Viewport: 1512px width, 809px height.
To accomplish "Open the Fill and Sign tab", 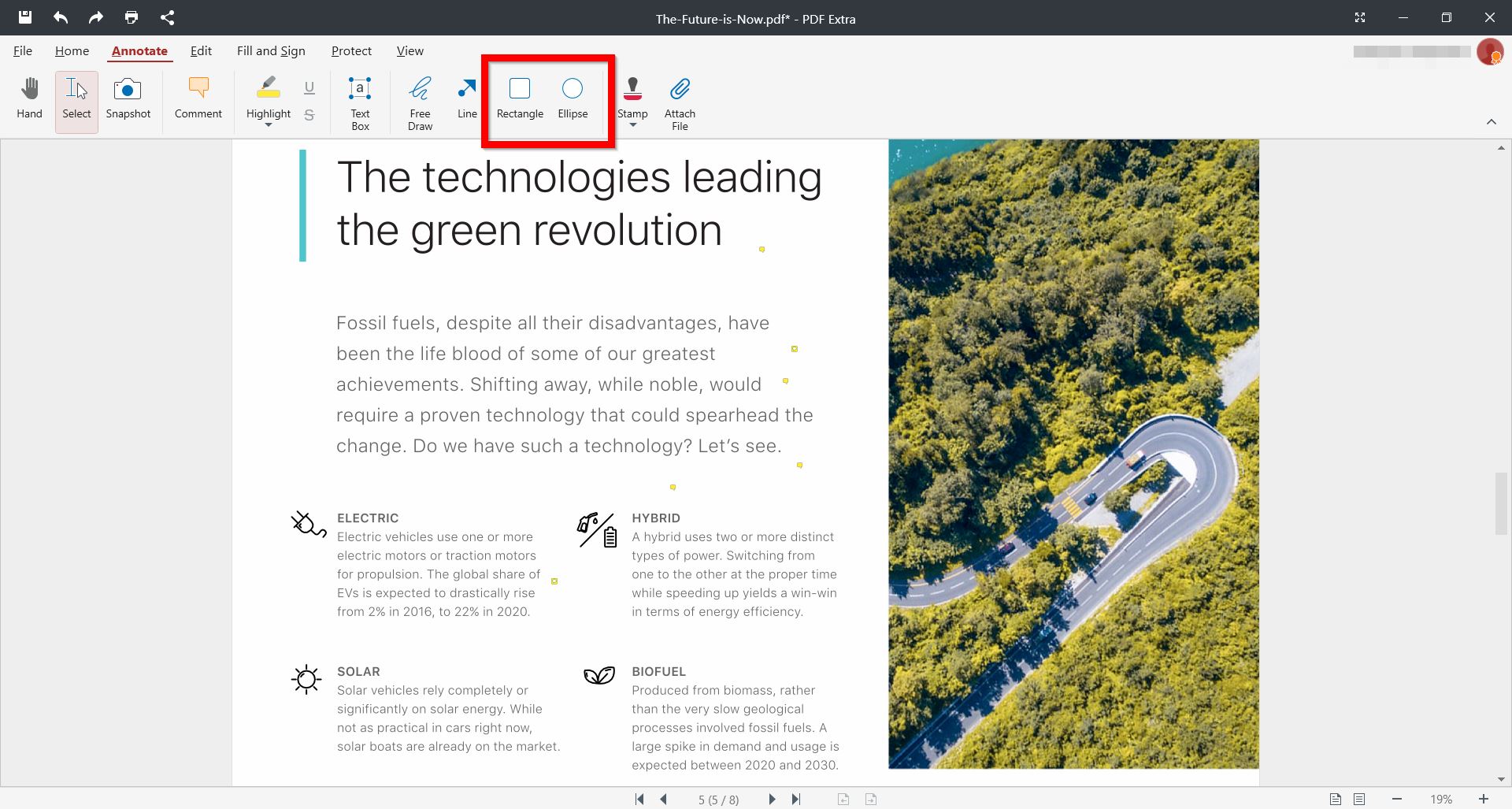I will pyautogui.click(x=270, y=50).
